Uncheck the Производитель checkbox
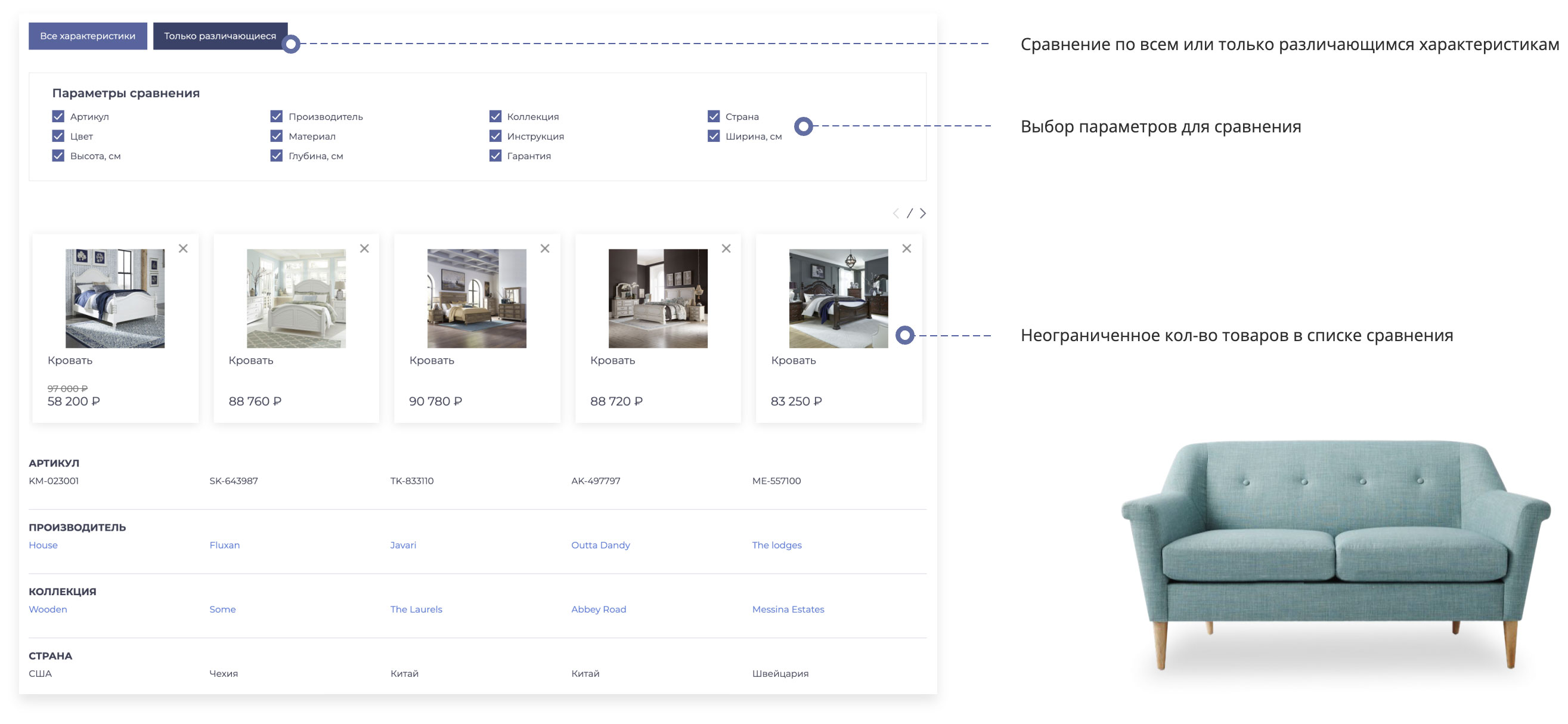 pos(277,116)
